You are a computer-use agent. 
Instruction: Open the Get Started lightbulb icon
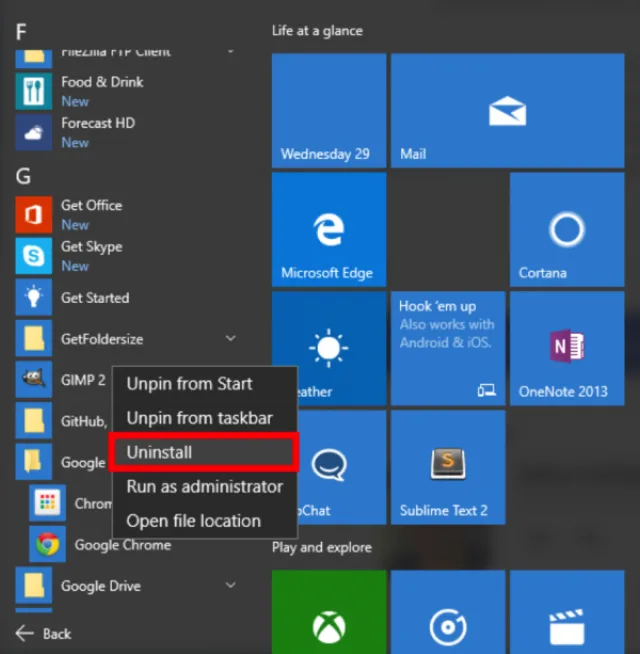(34, 297)
